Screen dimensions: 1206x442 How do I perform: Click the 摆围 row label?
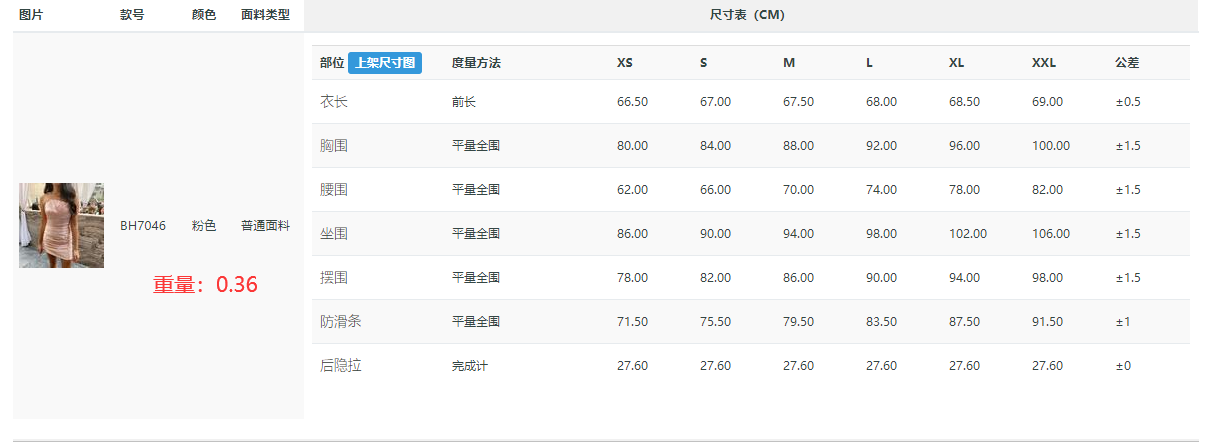(x=334, y=278)
